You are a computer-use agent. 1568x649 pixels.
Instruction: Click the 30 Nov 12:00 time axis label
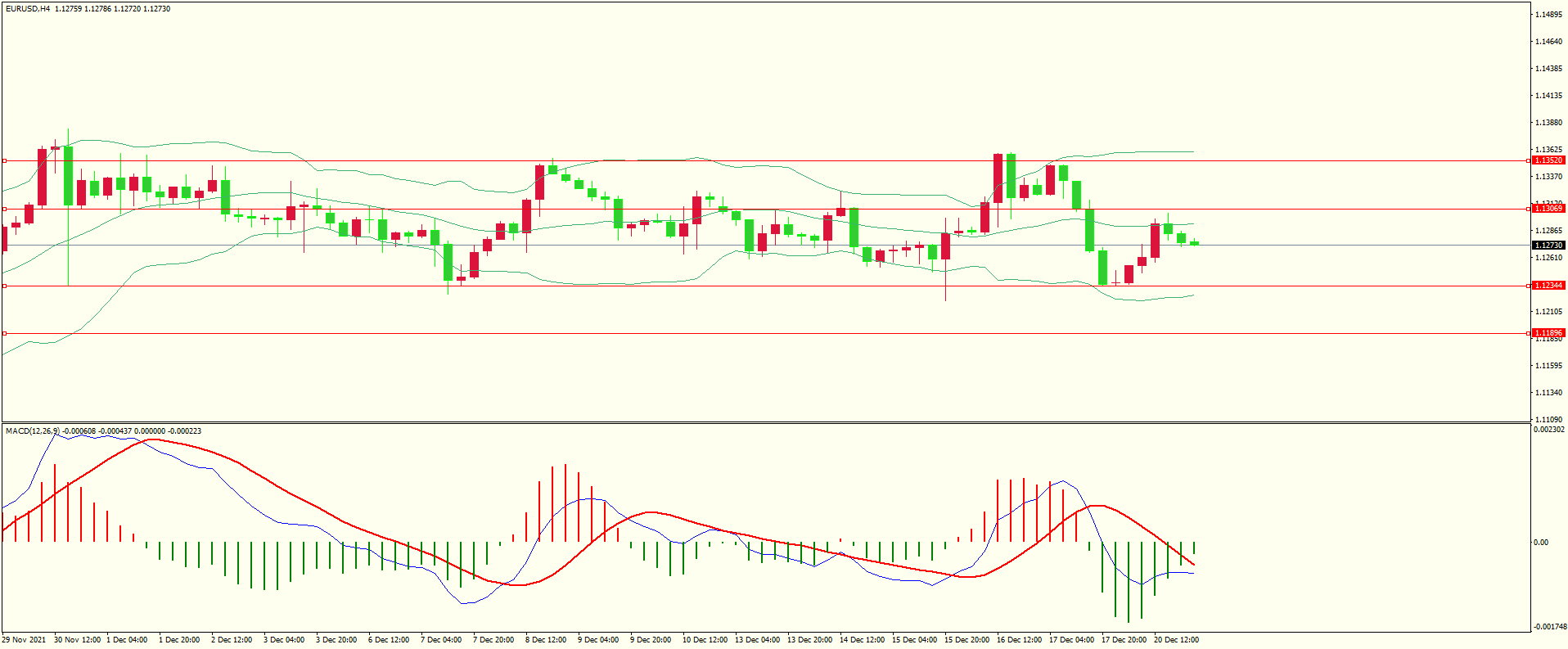tap(78, 640)
